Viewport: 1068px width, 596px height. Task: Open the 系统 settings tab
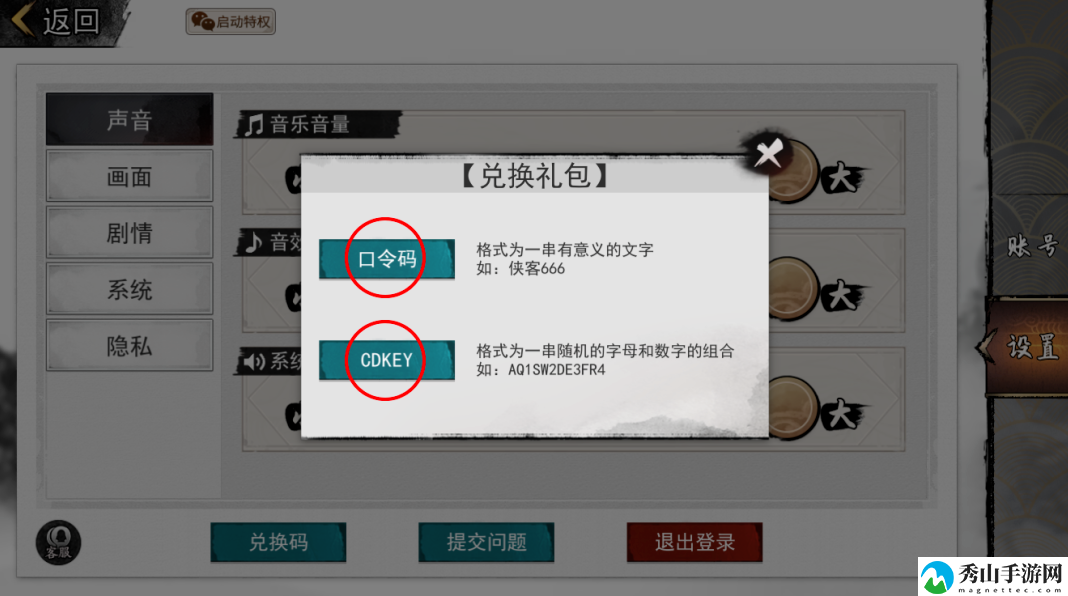[129, 289]
